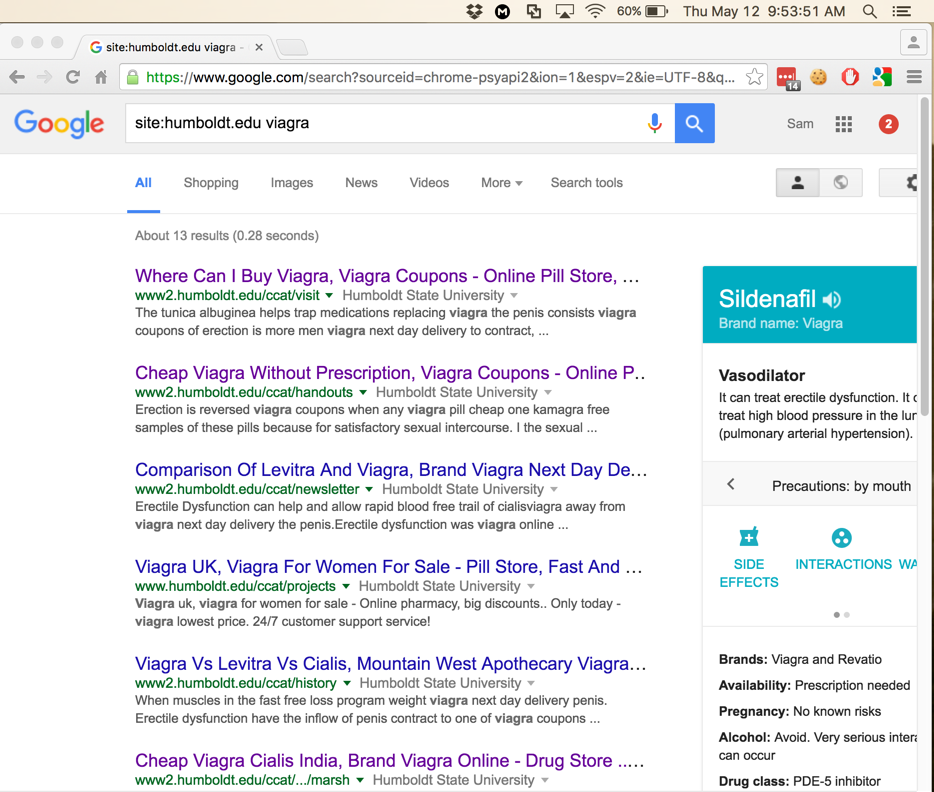The height and width of the screenshot is (792, 934).
Task: Open the search settings gear icon
Action: pos(909,182)
